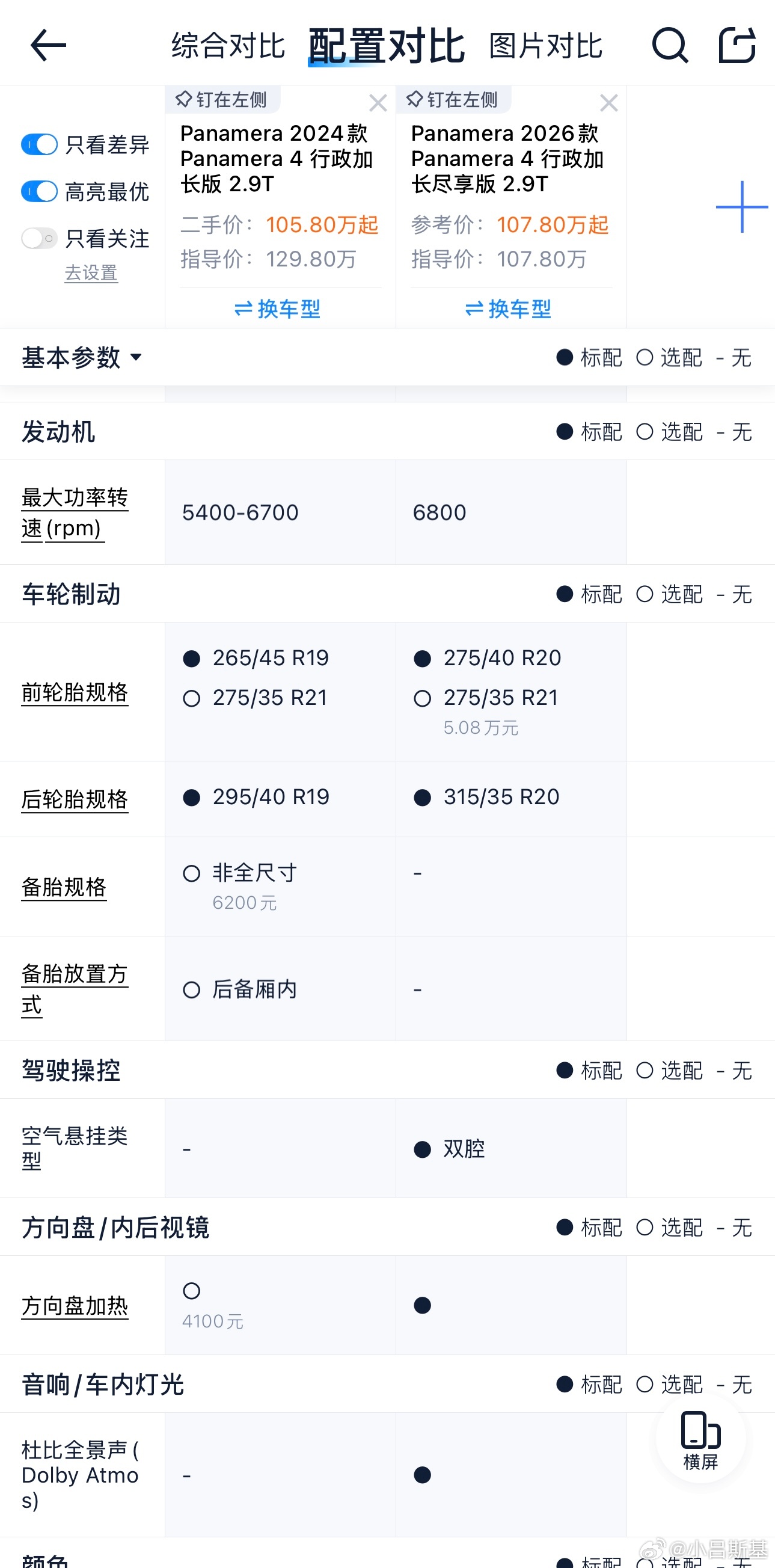Pin the Panamera 2024 to the left
This screenshot has width=775, height=1568.
[x=221, y=99]
